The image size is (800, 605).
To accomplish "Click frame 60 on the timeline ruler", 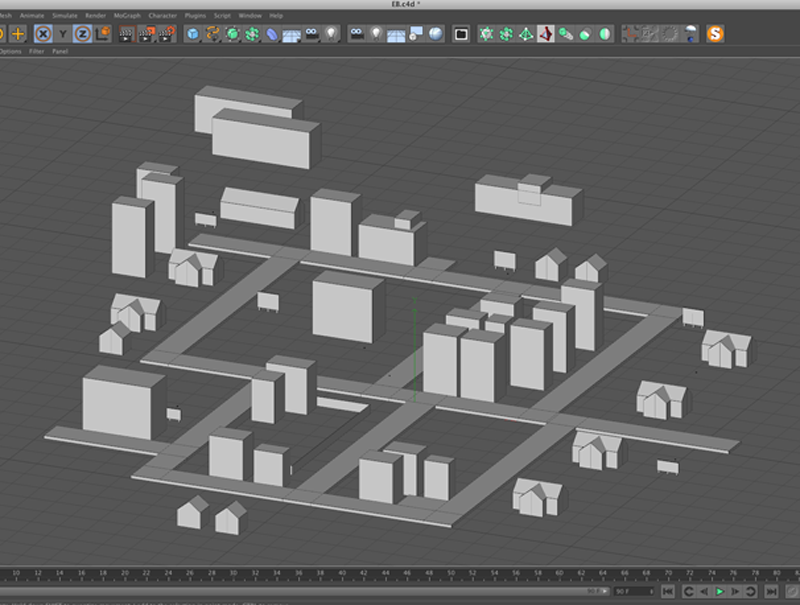I will (559, 574).
